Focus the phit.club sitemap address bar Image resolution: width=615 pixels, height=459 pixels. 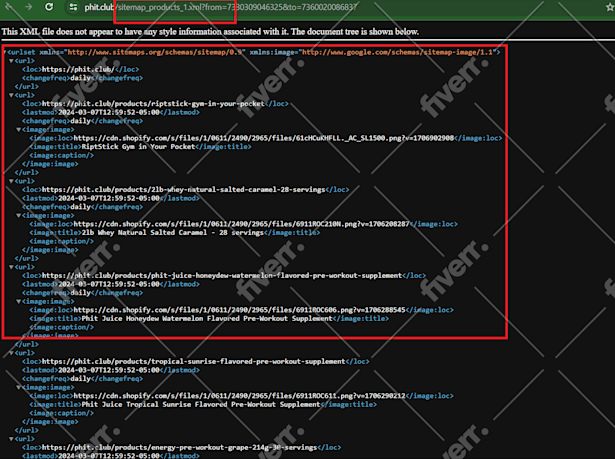220,7
